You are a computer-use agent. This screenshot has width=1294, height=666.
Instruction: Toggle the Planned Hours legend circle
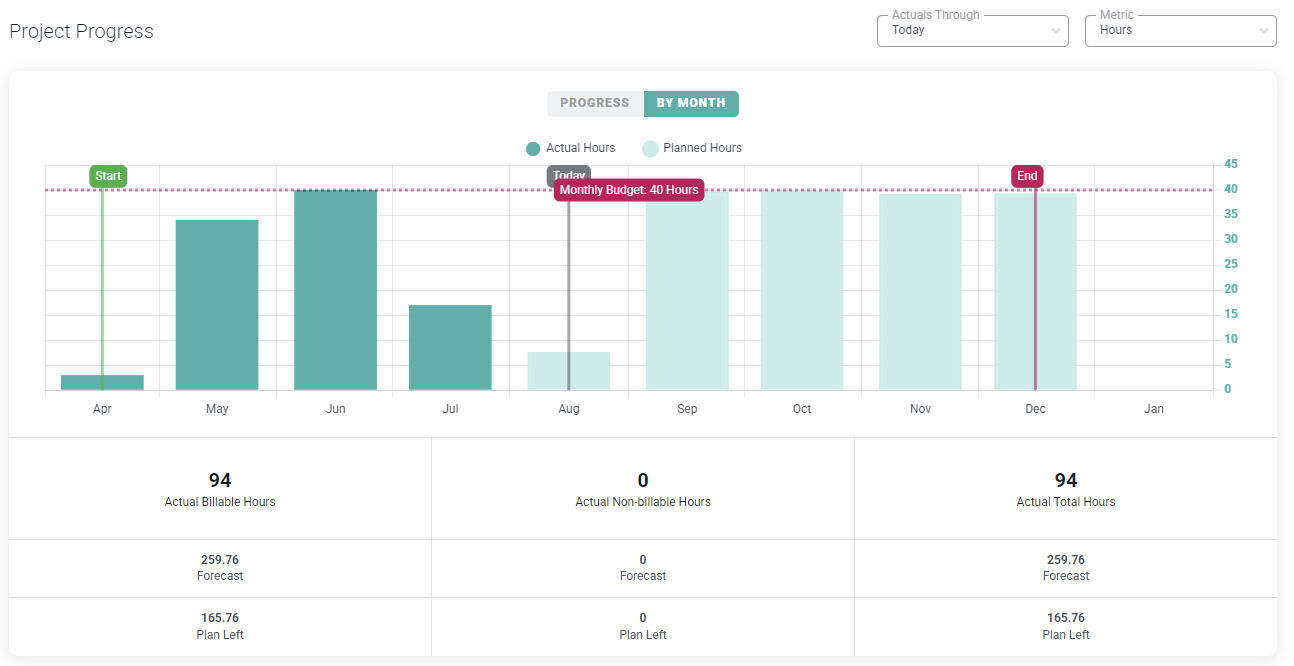[x=650, y=149]
